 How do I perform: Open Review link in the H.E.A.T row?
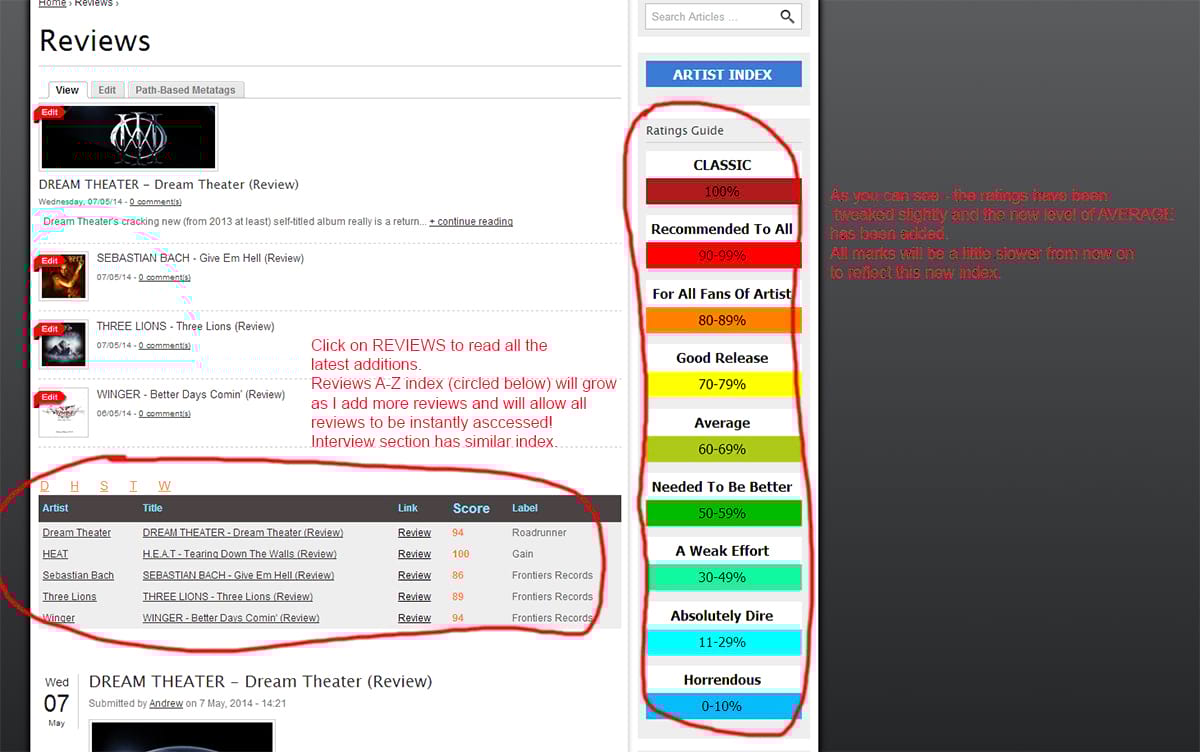tap(414, 554)
